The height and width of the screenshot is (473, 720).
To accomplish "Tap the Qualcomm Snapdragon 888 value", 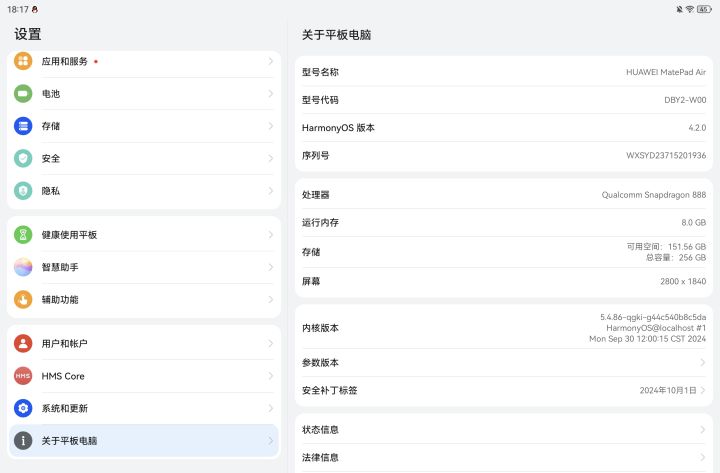I will click(x=654, y=195).
